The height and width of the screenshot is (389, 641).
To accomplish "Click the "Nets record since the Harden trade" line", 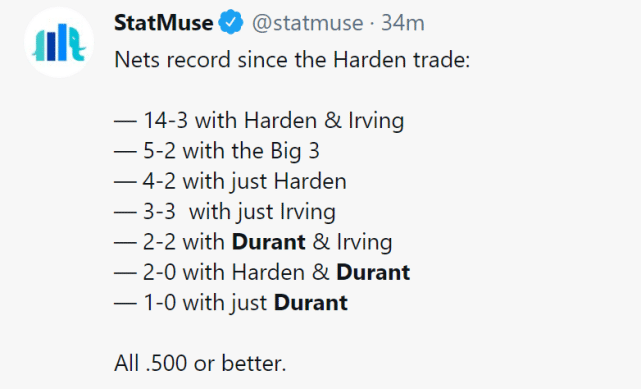I will tap(292, 60).
